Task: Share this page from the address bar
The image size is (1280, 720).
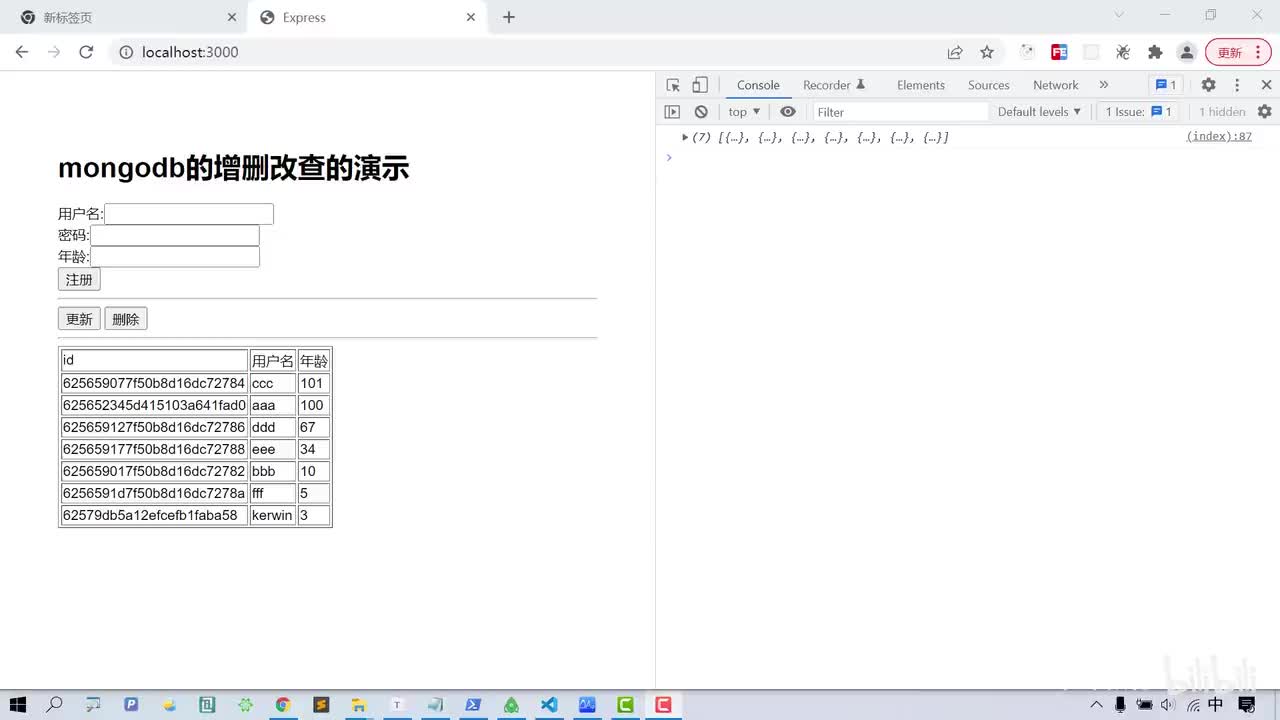Action: (x=955, y=52)
